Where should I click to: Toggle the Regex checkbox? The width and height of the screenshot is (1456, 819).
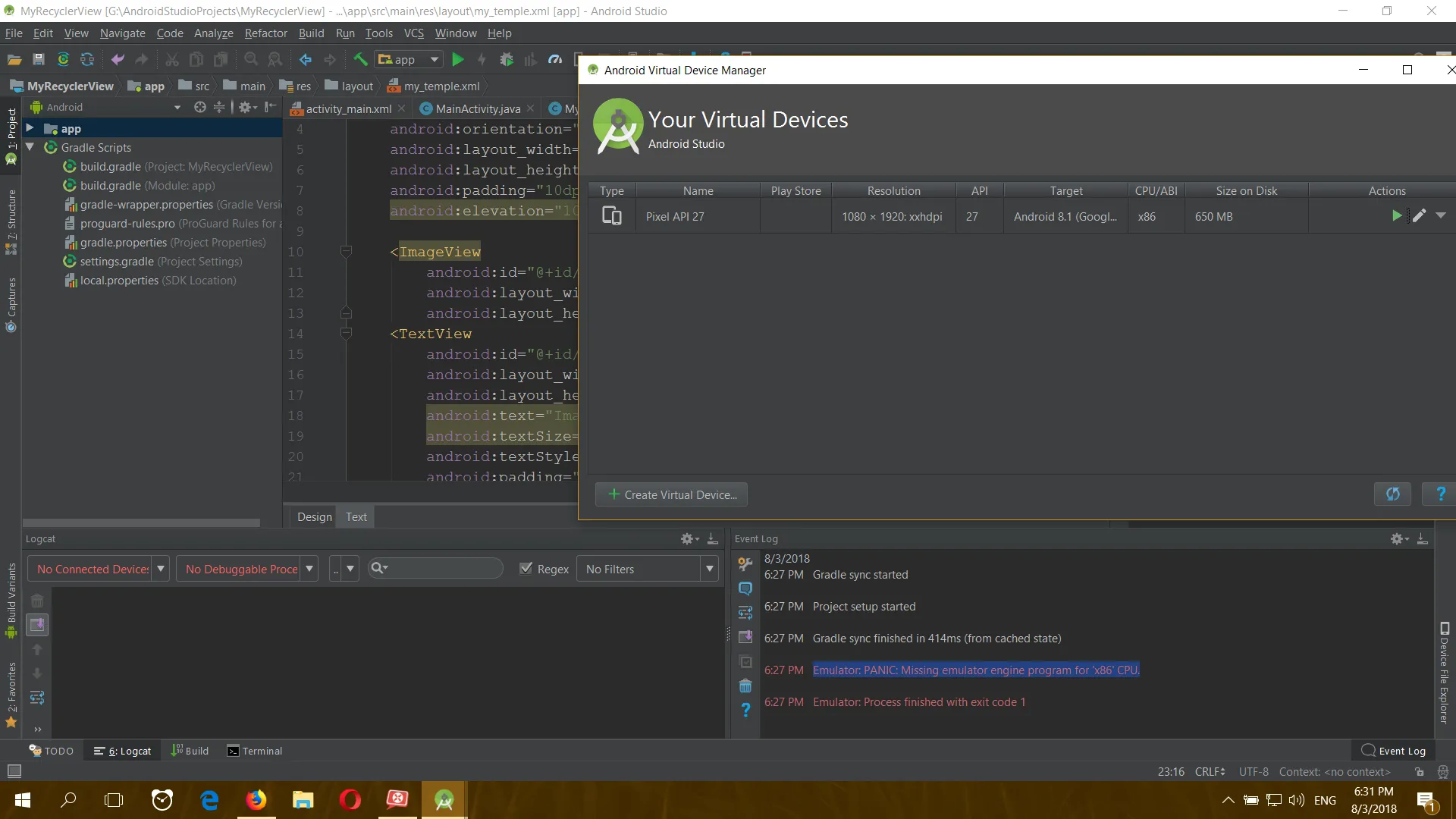pos(526,569)
